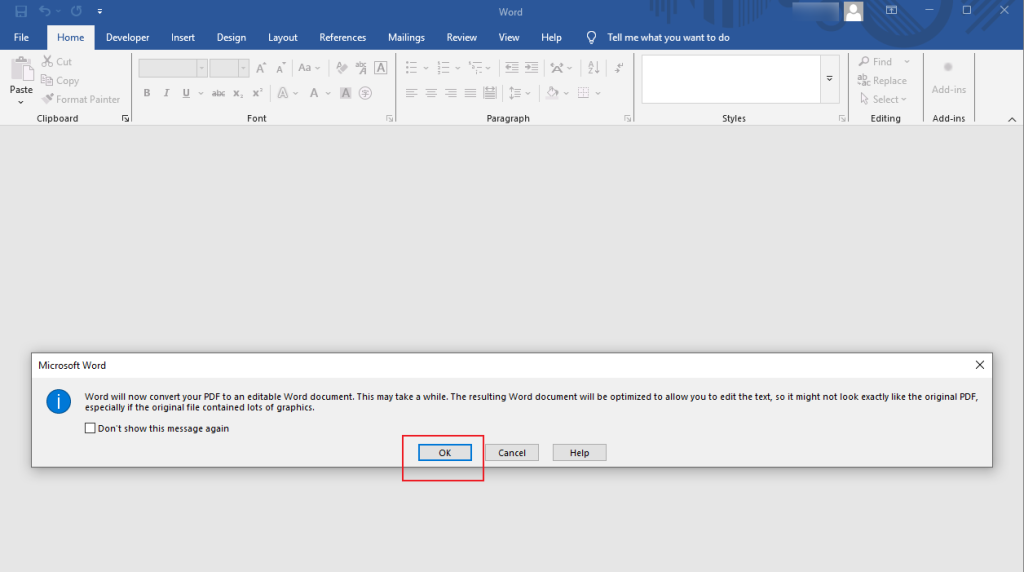Click the Undo arrow icon

point(44,11)
